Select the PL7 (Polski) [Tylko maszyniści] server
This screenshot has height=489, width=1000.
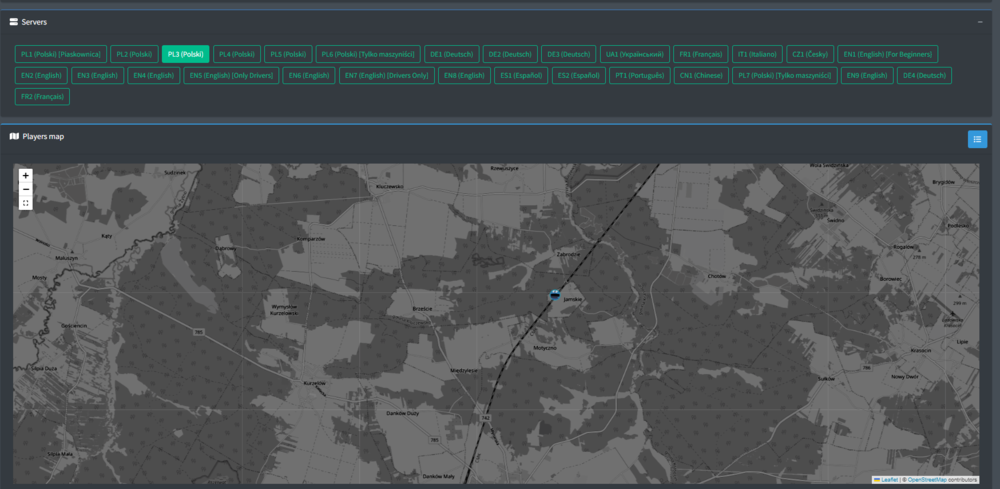(x=784, y=75)
